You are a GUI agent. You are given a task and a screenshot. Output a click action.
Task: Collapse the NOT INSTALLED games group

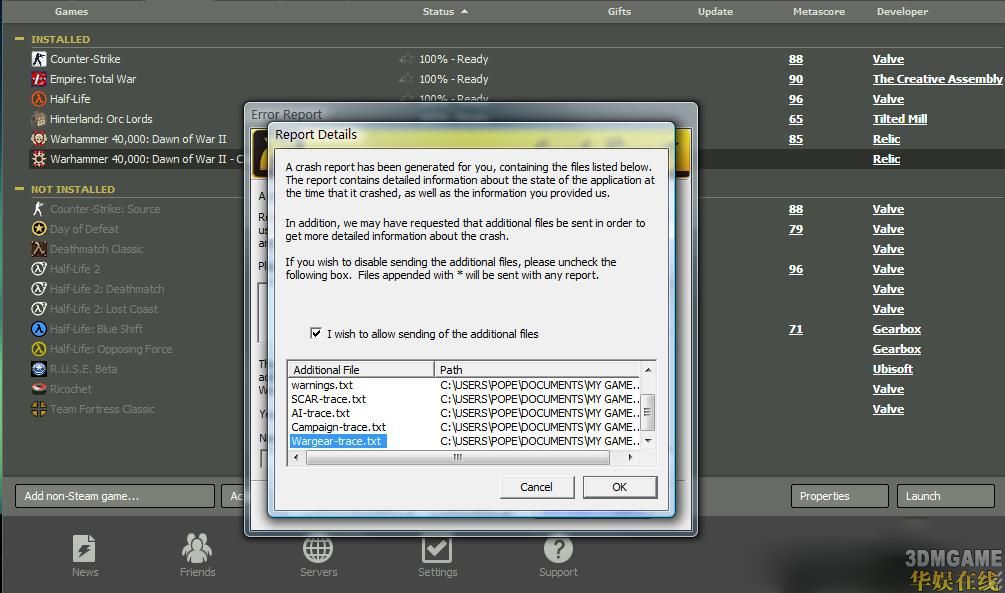(x=19, y=188)
